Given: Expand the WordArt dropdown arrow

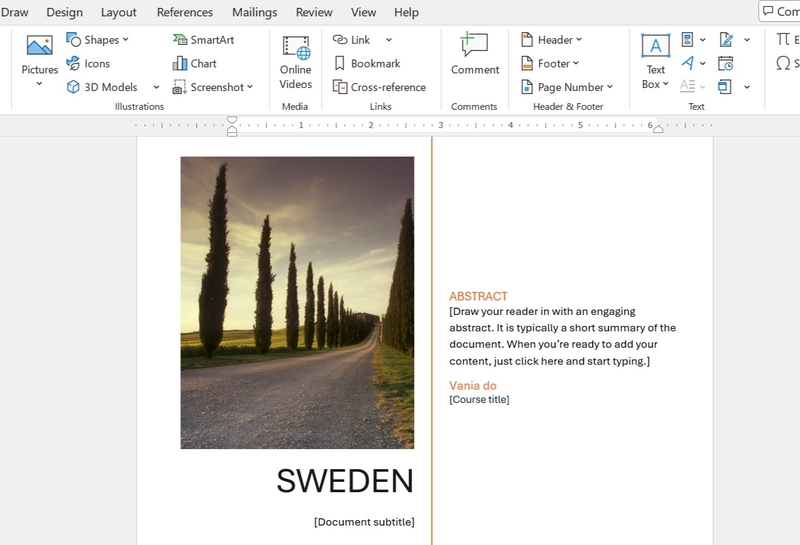Looking at the screenshot, I should pyautogui.click(x=703, y=63).
